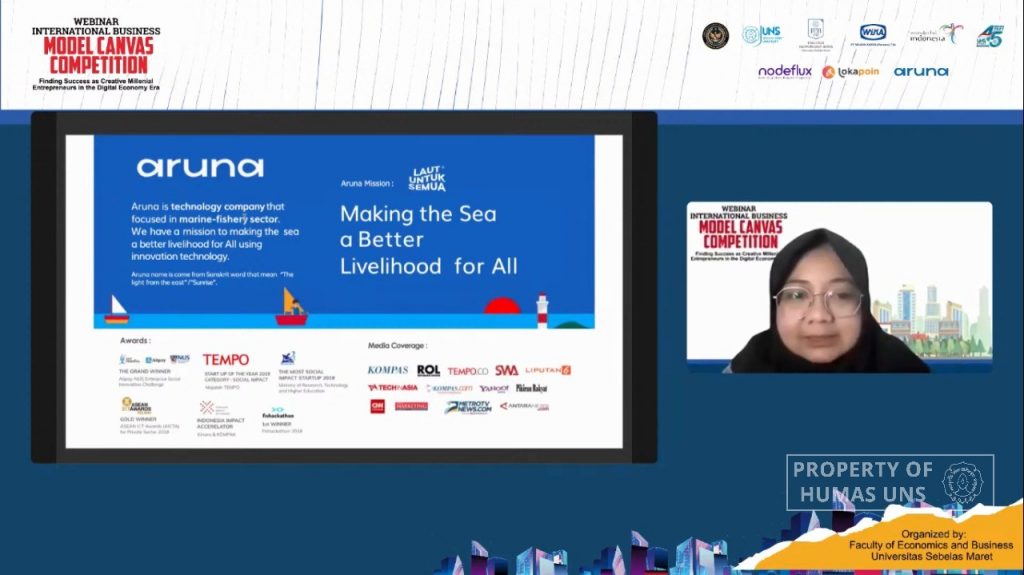Click the fisherman boat with orange sail
This screenshot has height=575, width=1024.
pos(291,307)
